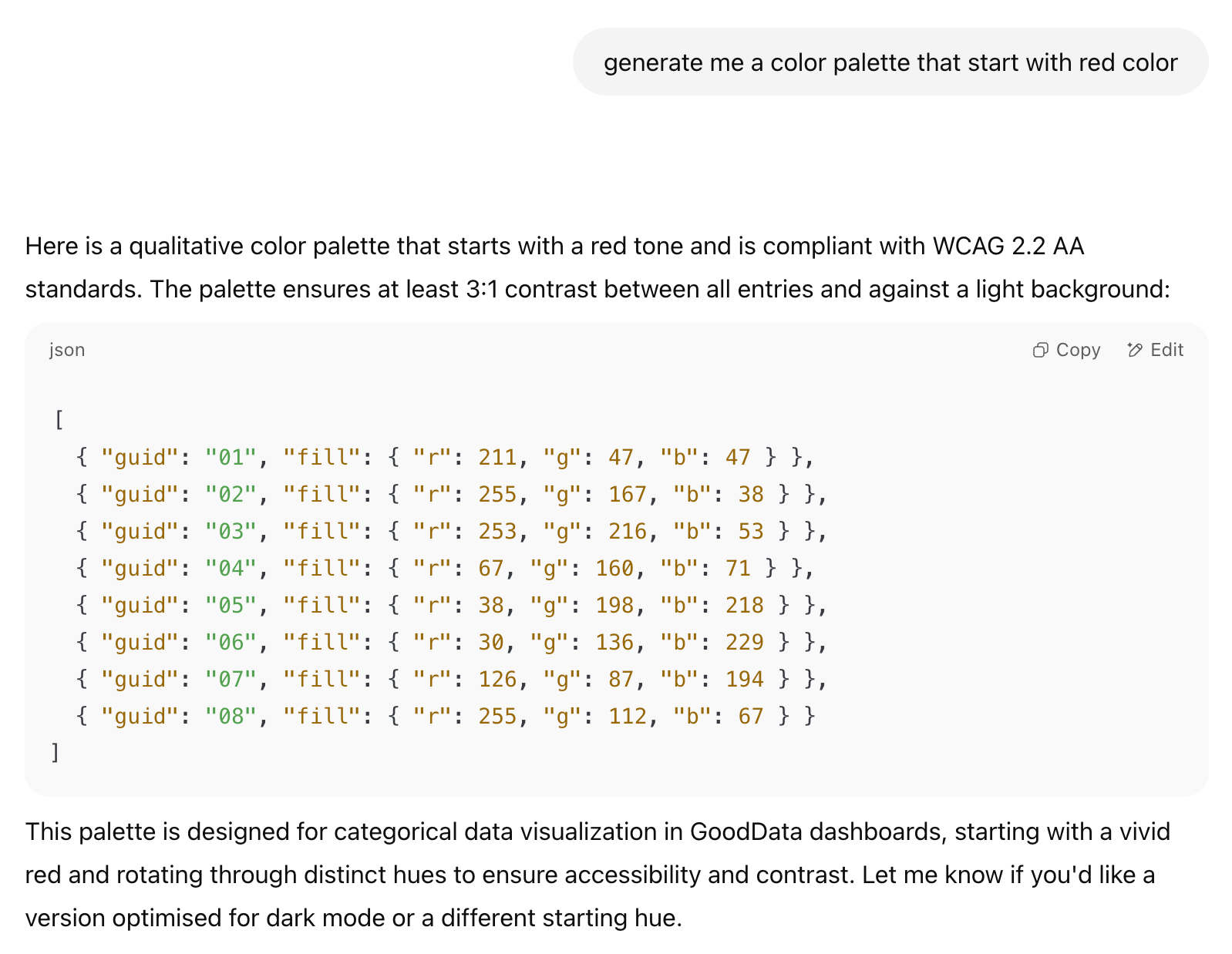
Task: Click the red value 211 in guid 01
Action: click(x=501, y=457)
